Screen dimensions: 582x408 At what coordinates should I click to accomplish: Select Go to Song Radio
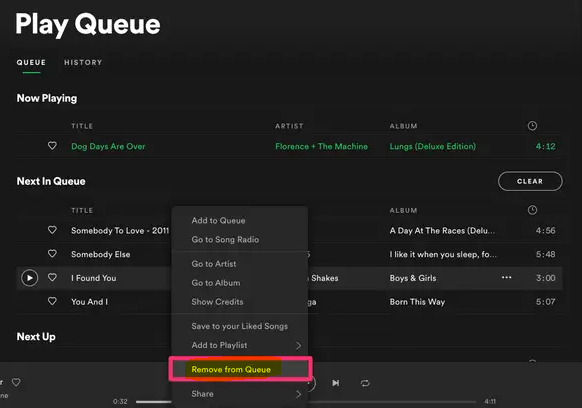(x=225, y=239)
